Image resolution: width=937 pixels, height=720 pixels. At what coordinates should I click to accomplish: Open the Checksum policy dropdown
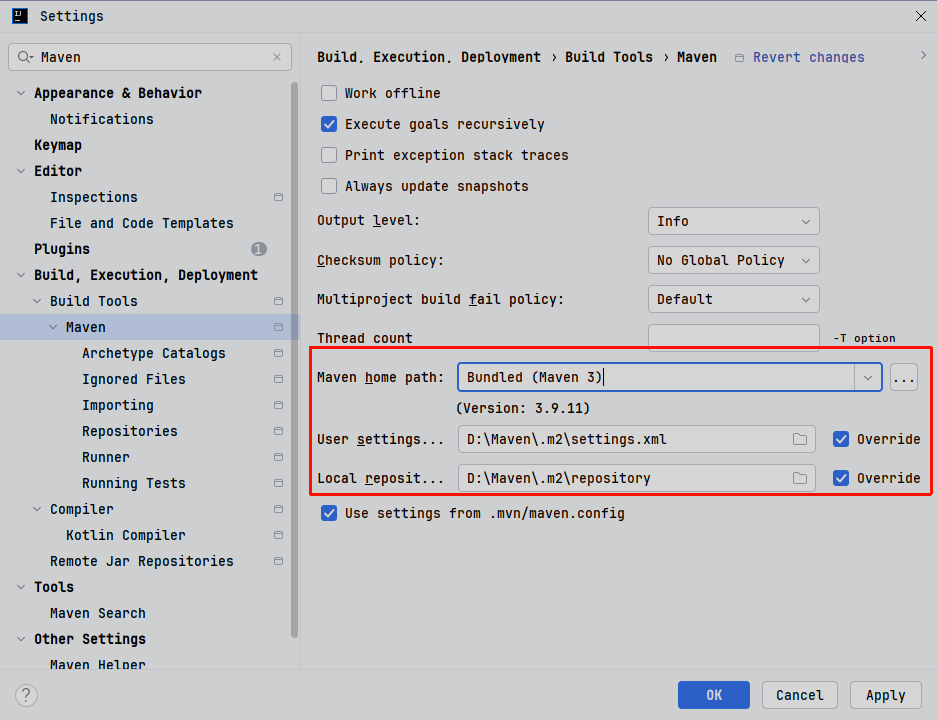(x=733, y=261)
